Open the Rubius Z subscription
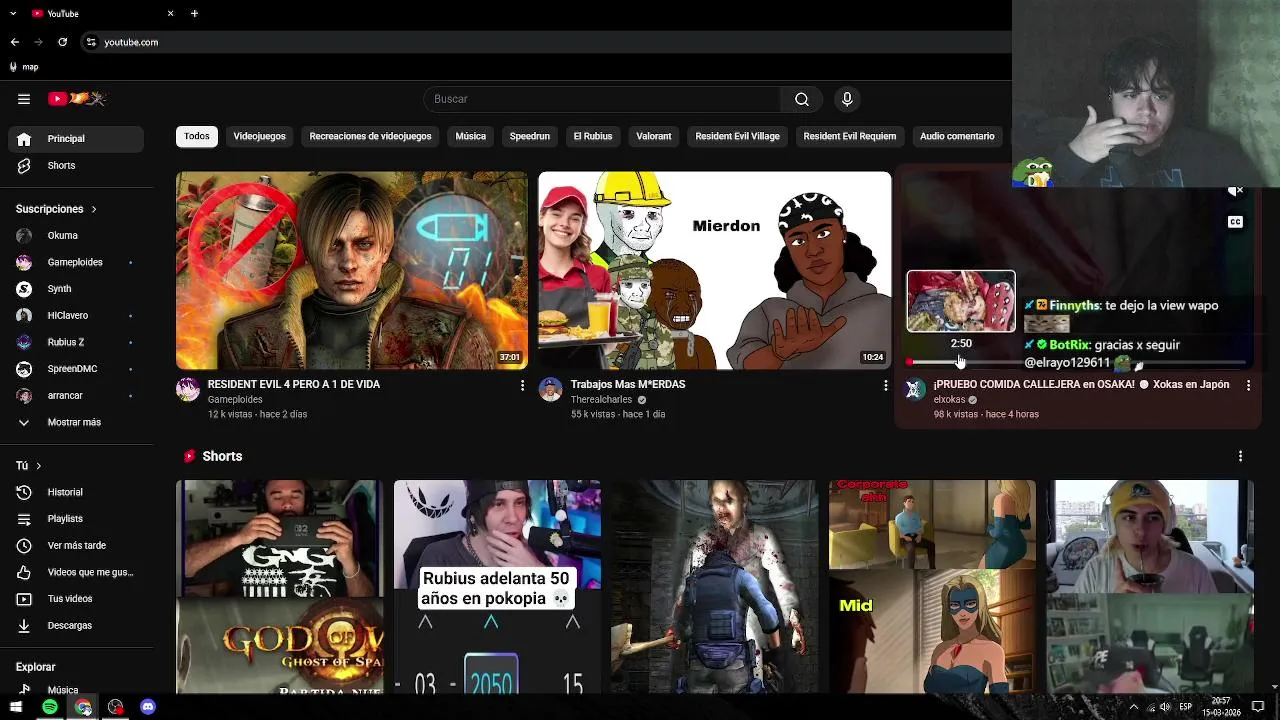Image resolution: width=1280 pixels, height=720 pixels. click(x=76, y=342)
